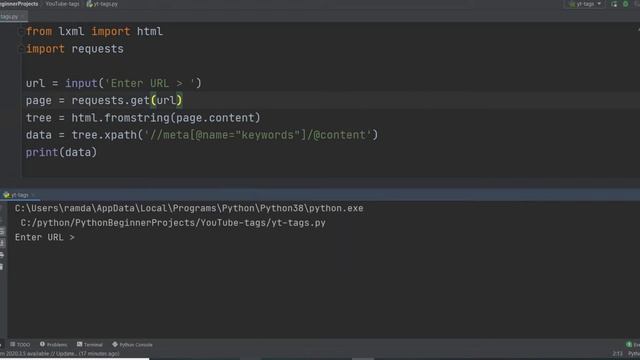
Task: Click the yt-tags.py script path in console
Action: (x=173, y=223)
